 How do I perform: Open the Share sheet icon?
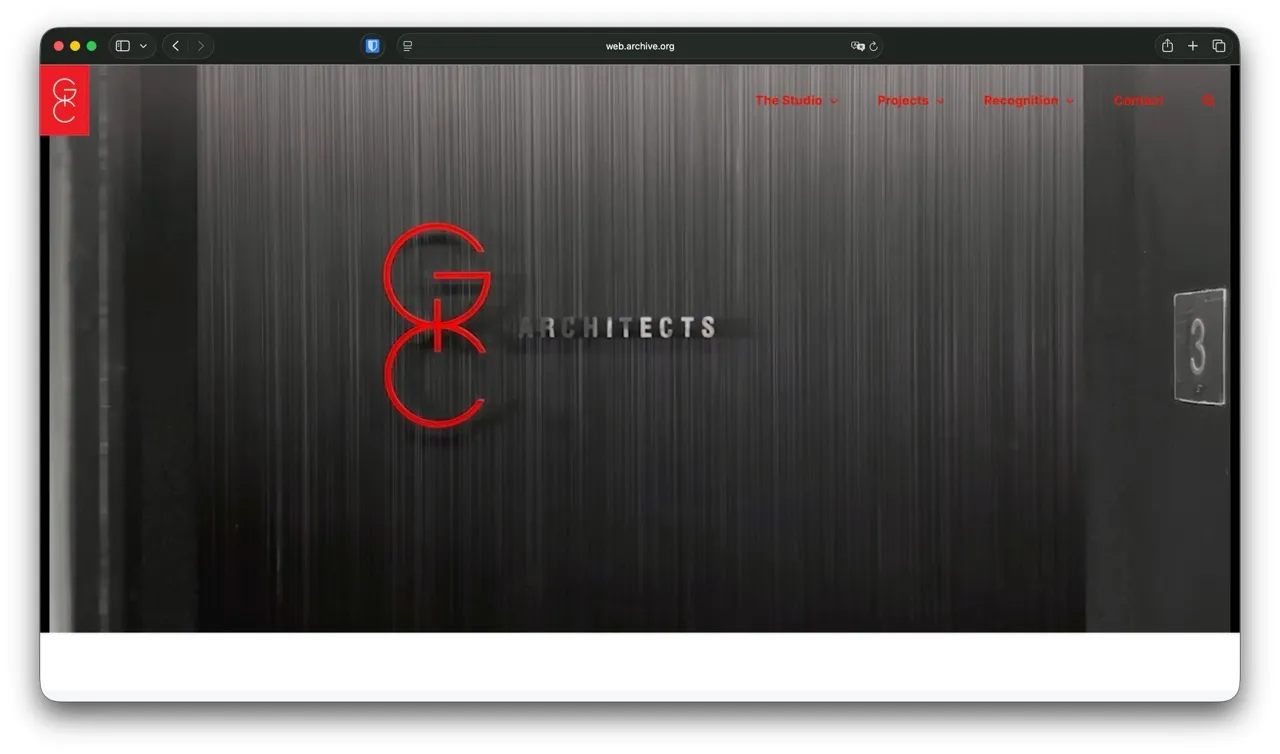[1166, 45]
